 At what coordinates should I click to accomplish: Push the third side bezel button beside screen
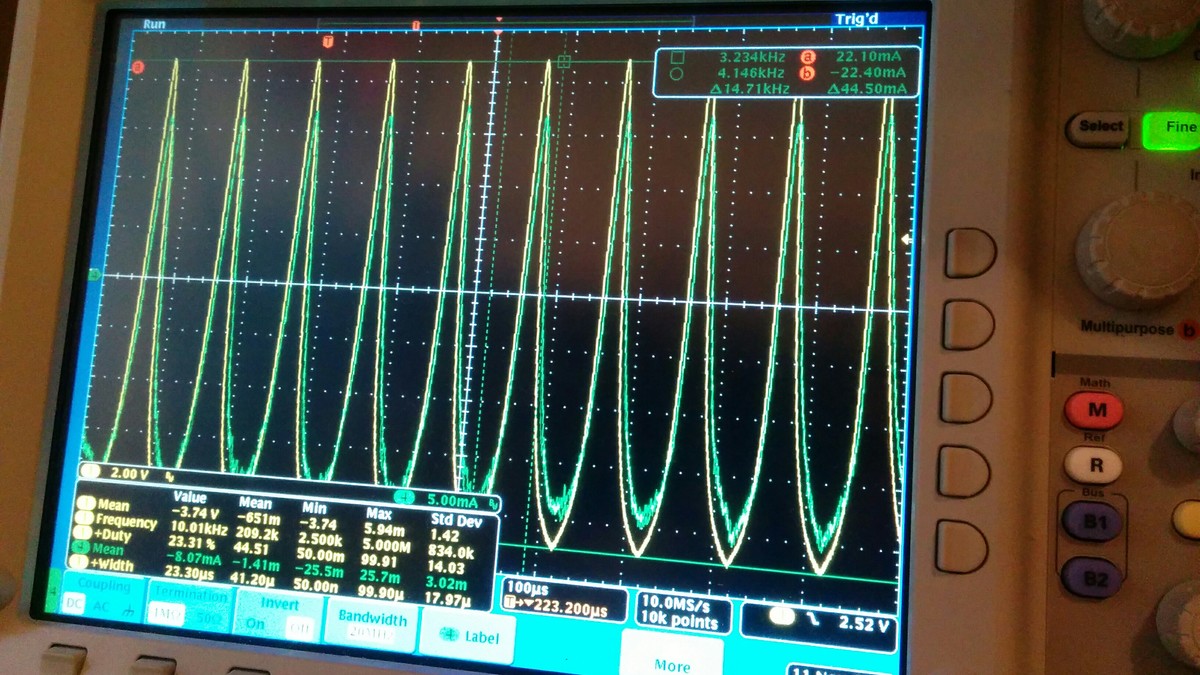tap(967, 397)
